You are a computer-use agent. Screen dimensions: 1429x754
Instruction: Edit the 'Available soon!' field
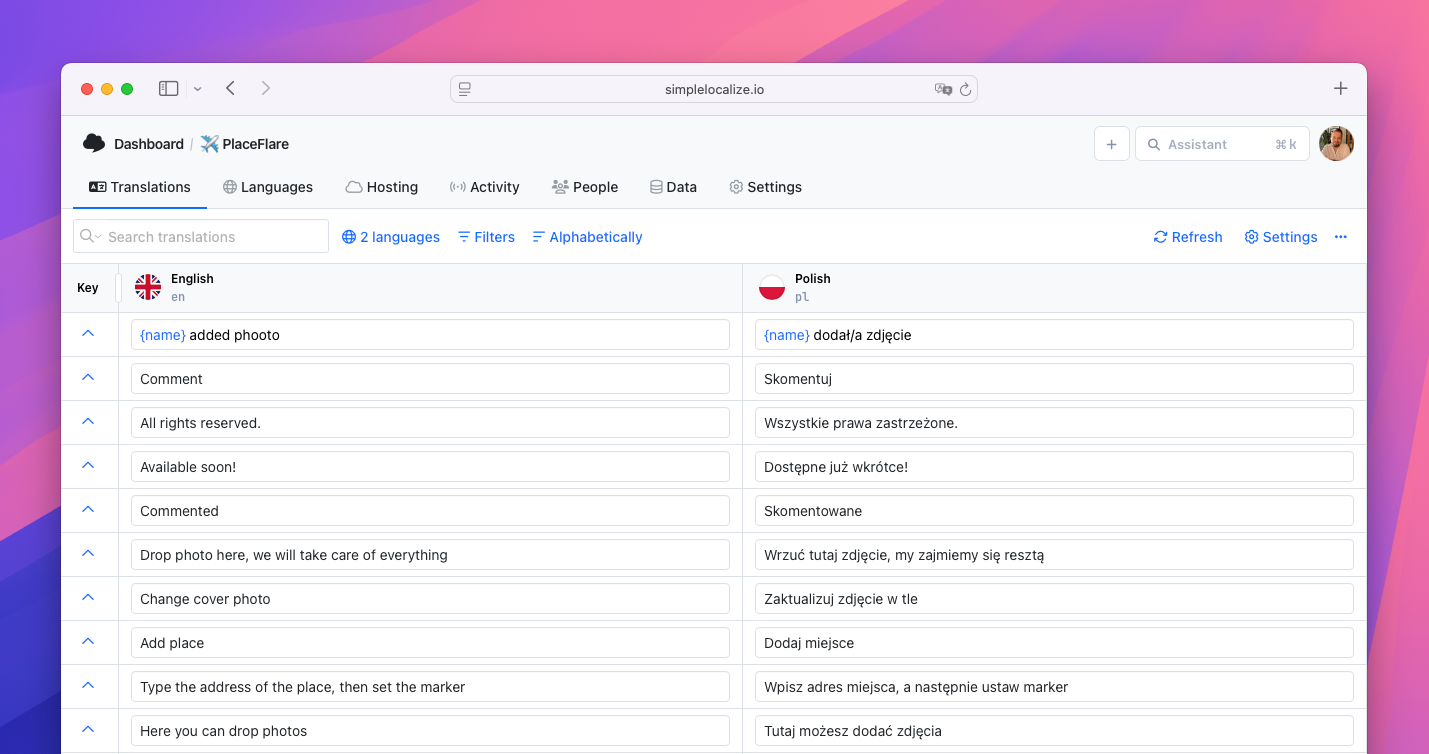pos(430,467)
